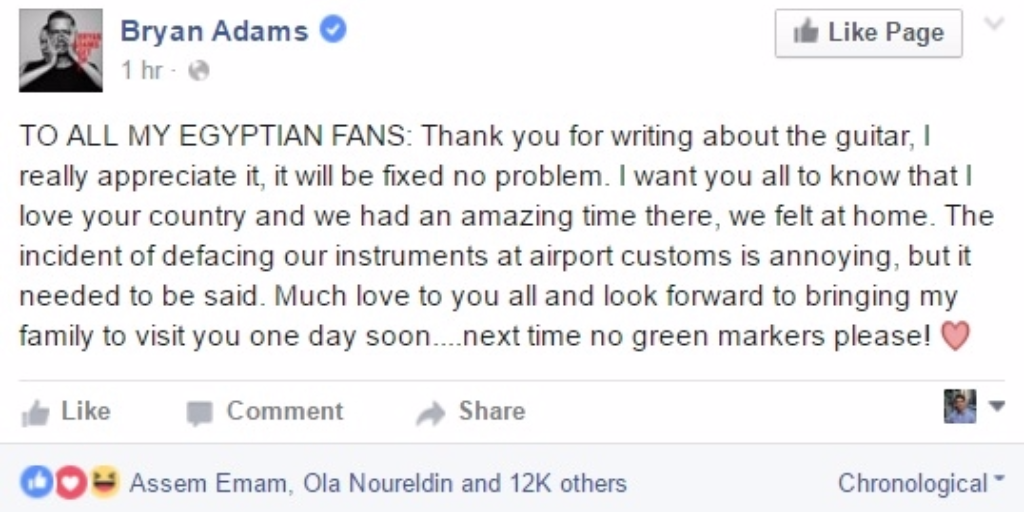The height and width of the screenshot is (512, 1024).
Task: Open the Bryan Adams page name link
Action: 214,31
